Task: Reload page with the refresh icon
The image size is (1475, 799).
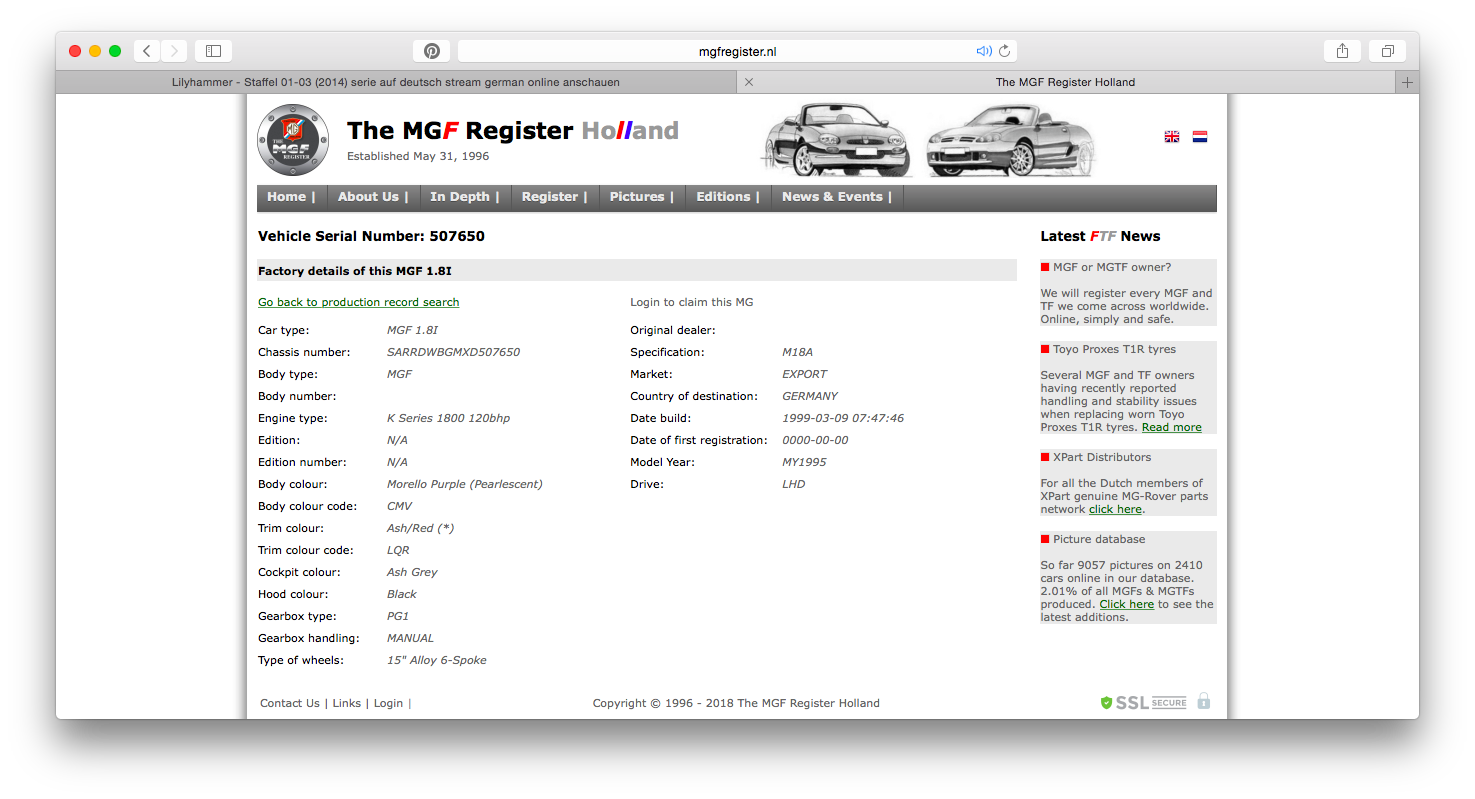Action: tap(1004, 51)
